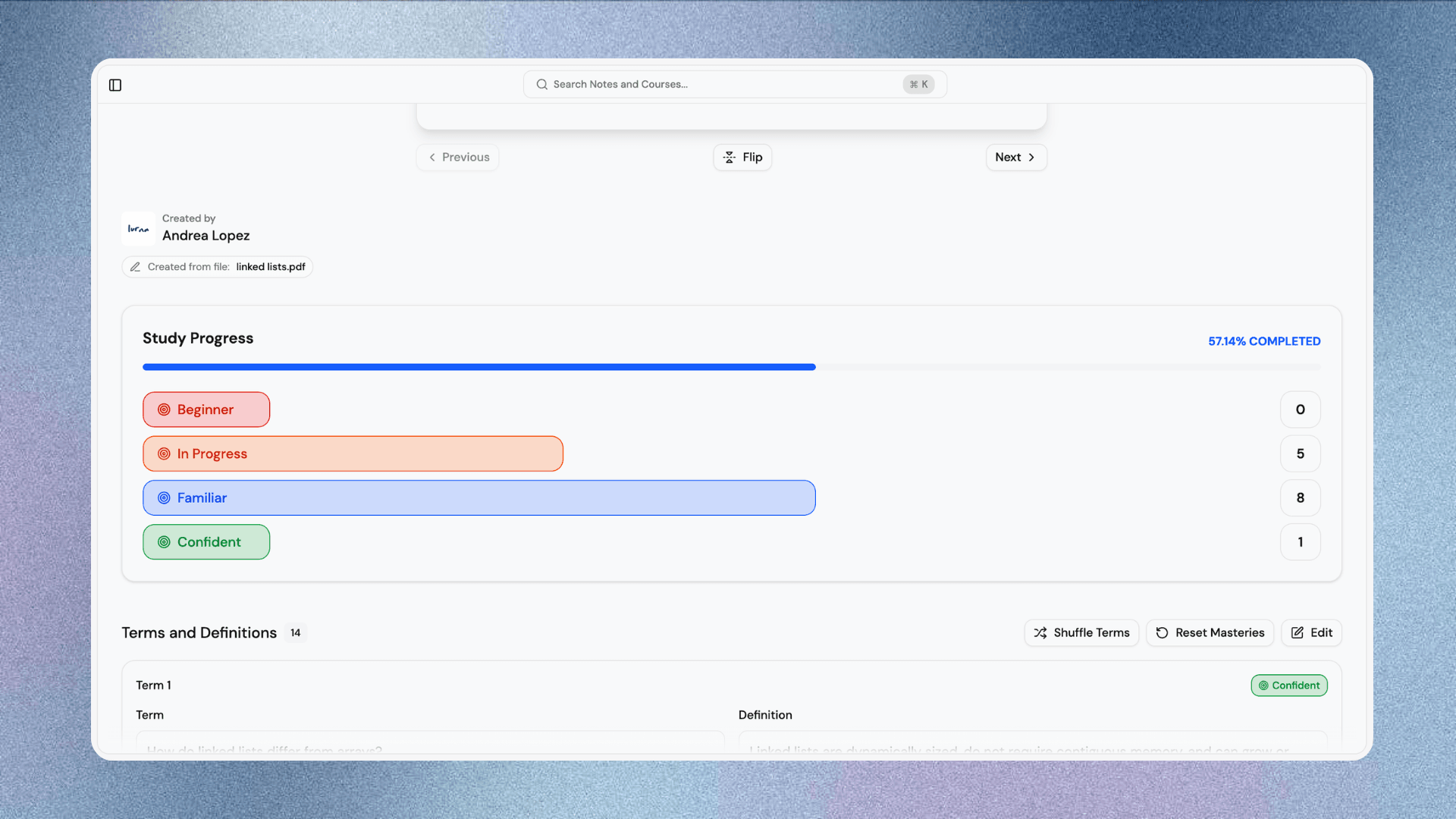Click the Definition column label

pyautogui.click(x=765, y=715)
